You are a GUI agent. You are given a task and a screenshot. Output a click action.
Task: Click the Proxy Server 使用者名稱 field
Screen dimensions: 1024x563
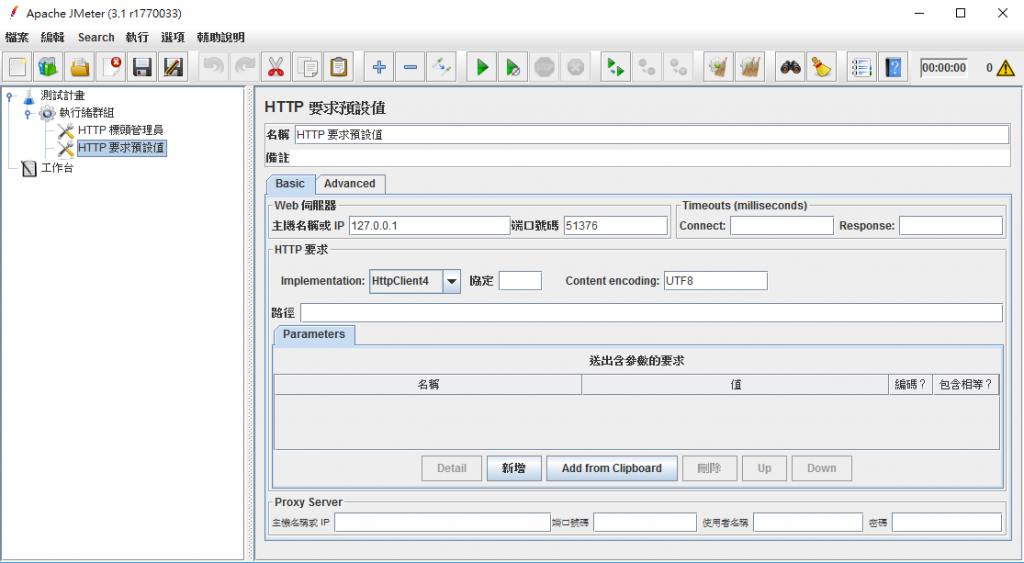[x=808, y=523]
